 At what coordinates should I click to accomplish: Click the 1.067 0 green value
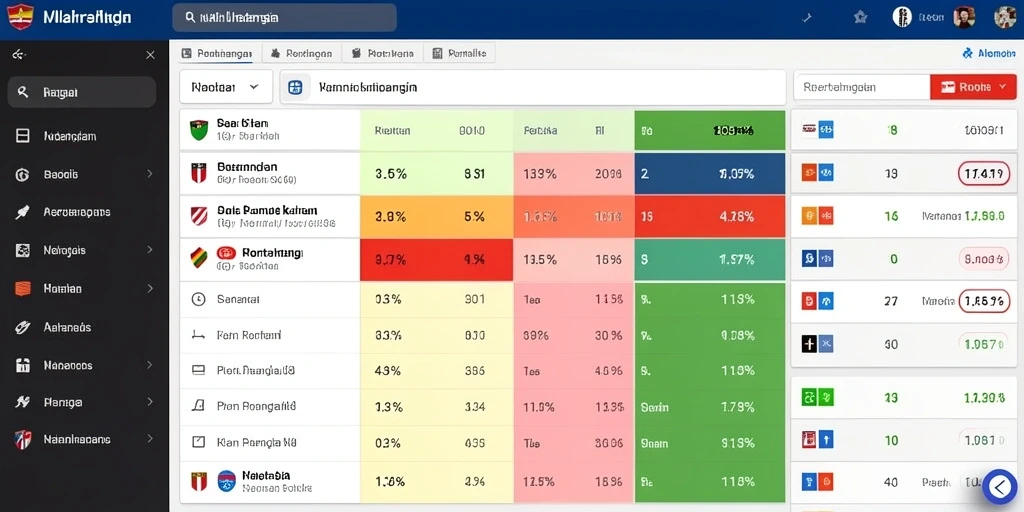point(984,344)
